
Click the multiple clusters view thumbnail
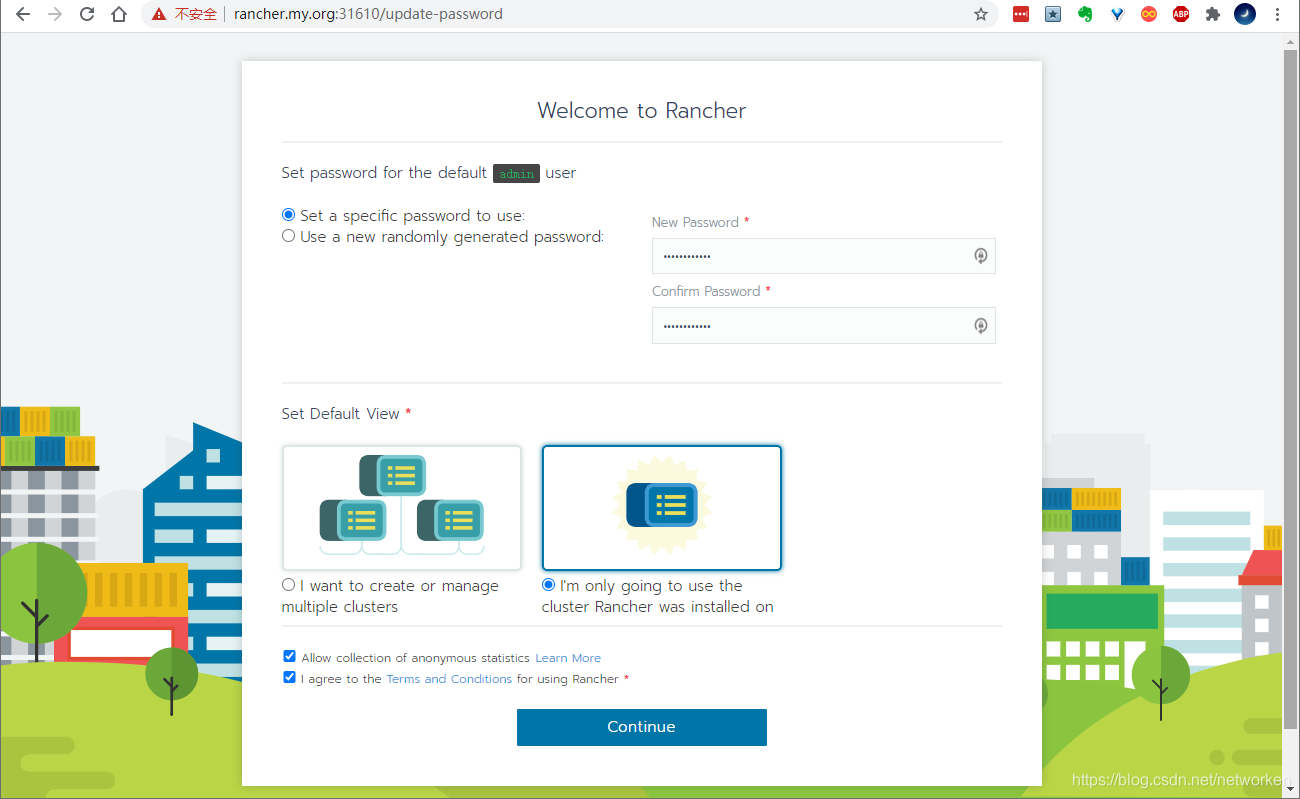[x=402, y=507]
